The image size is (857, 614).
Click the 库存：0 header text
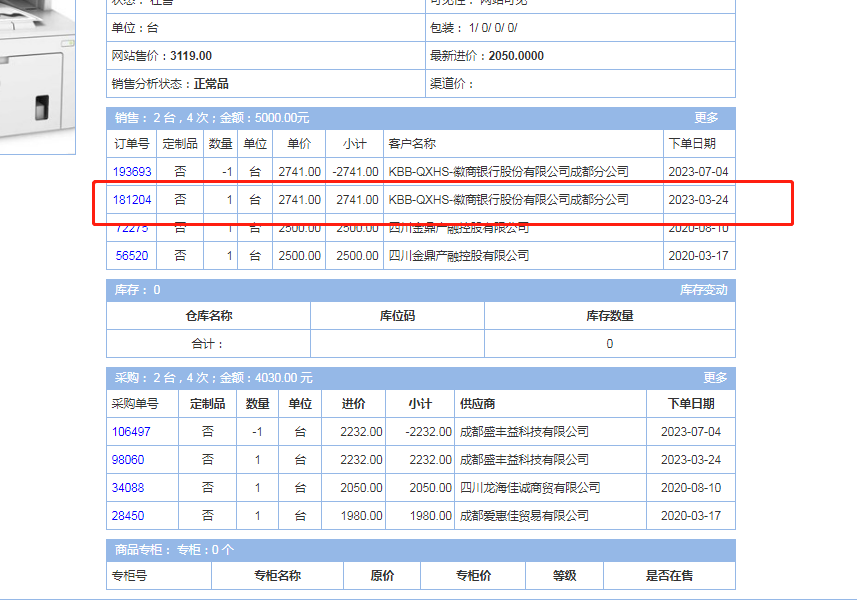tap(138, 290)
